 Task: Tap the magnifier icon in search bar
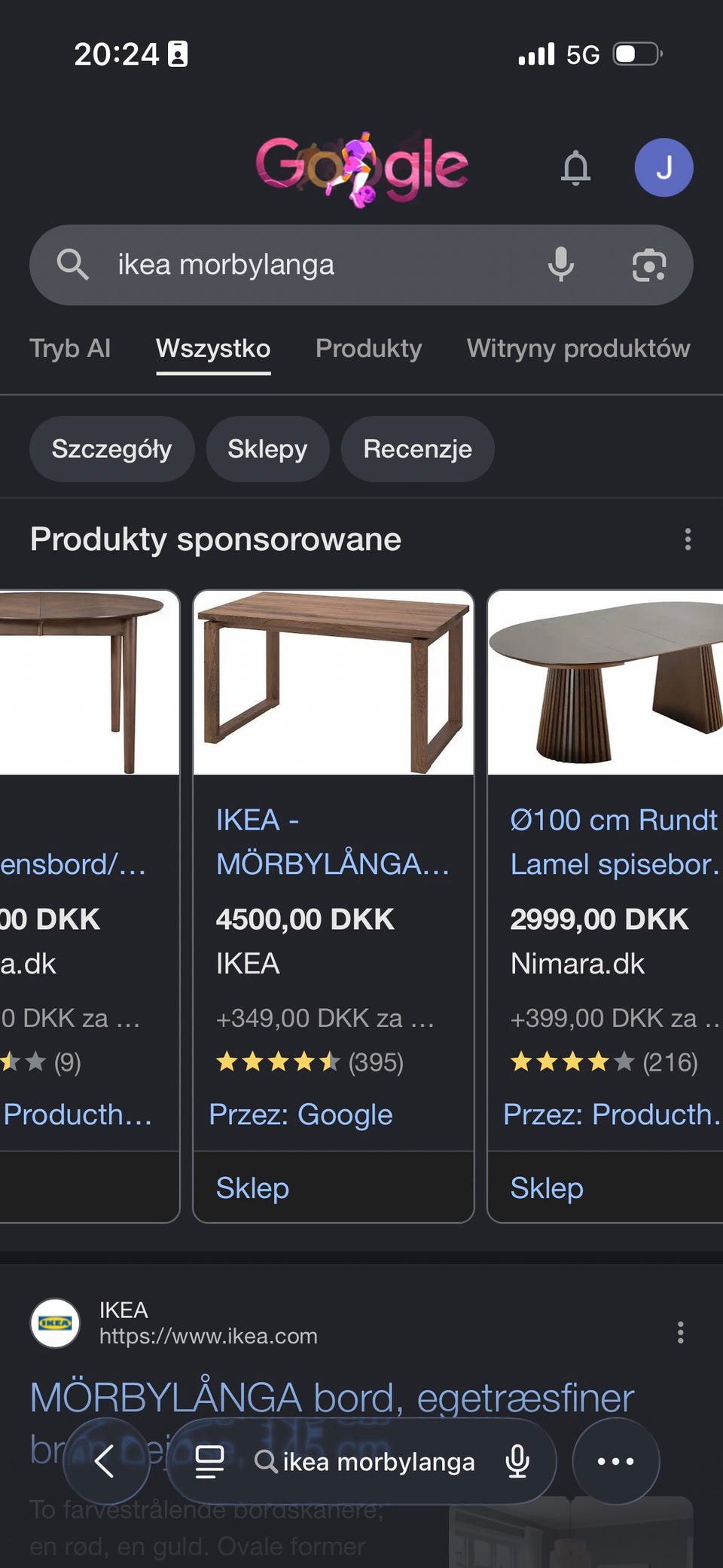(73, 264)
